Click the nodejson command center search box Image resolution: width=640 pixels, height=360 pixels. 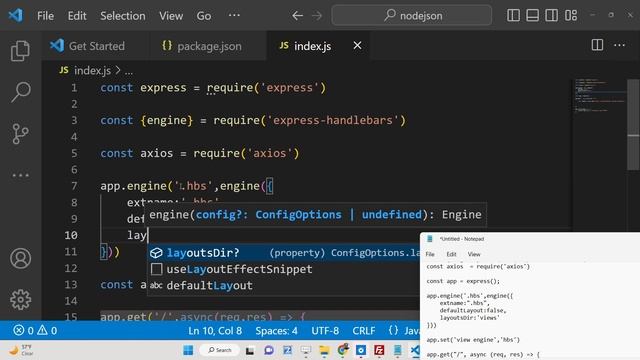point(411,16)
